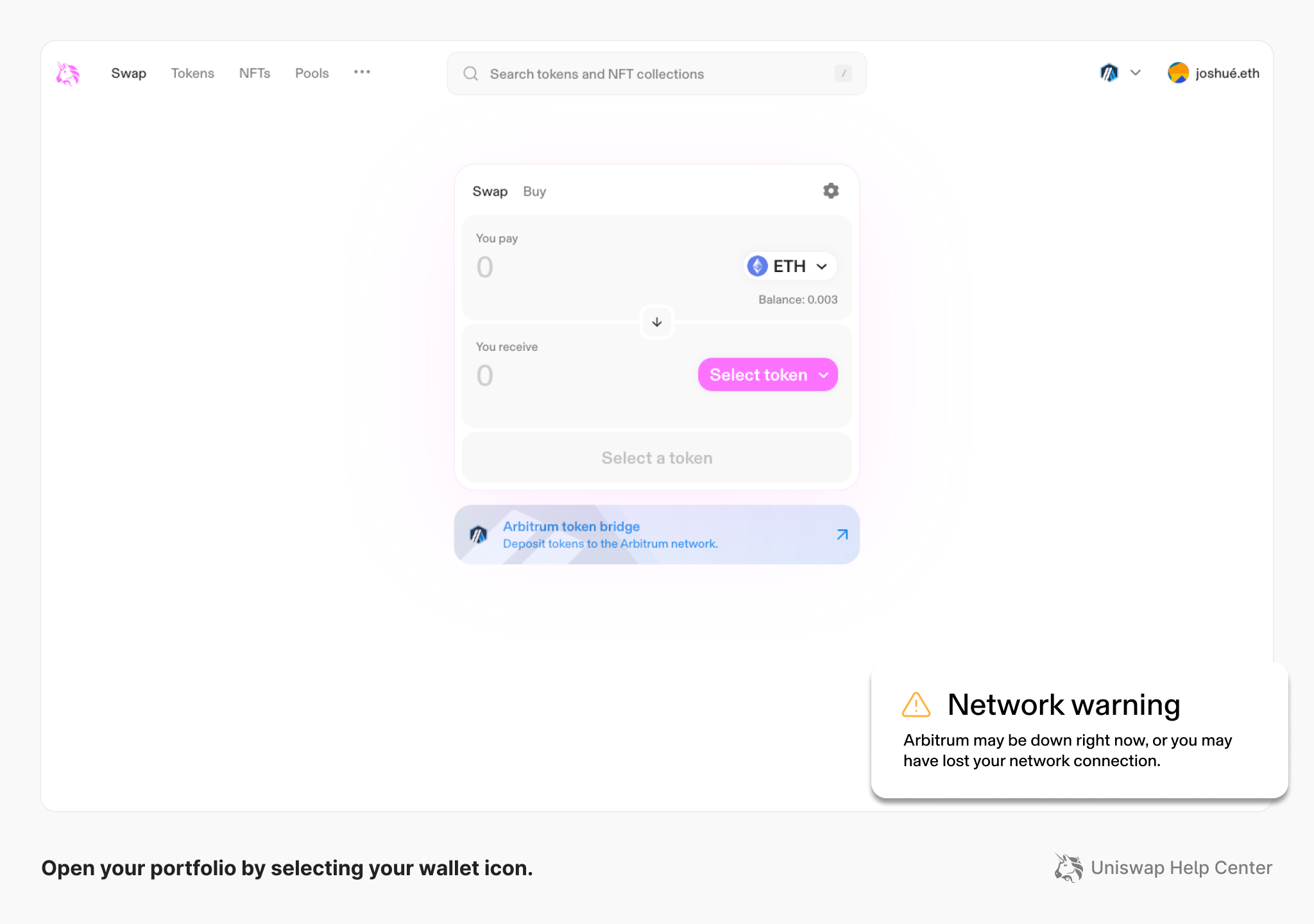
Task: Open the Arbitrum token bridge link
Action: coord(571,526)
